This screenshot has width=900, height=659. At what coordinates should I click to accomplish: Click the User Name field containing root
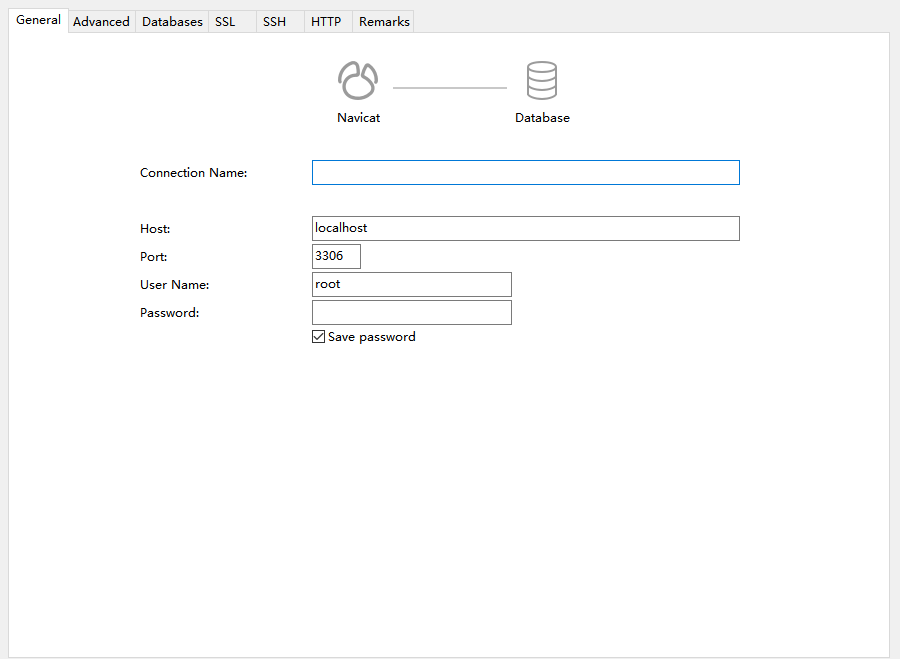coord(411,285)
